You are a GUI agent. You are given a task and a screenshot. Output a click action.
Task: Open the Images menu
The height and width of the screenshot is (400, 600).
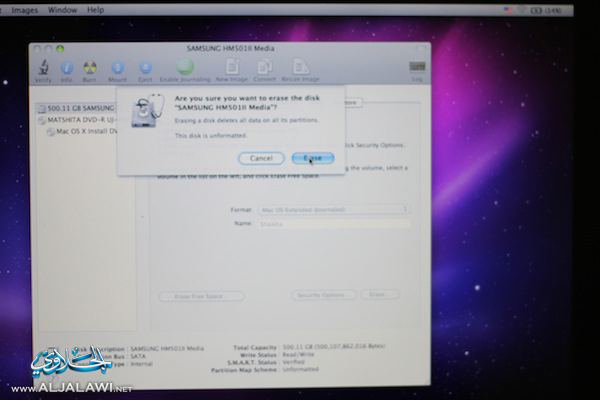25,10
